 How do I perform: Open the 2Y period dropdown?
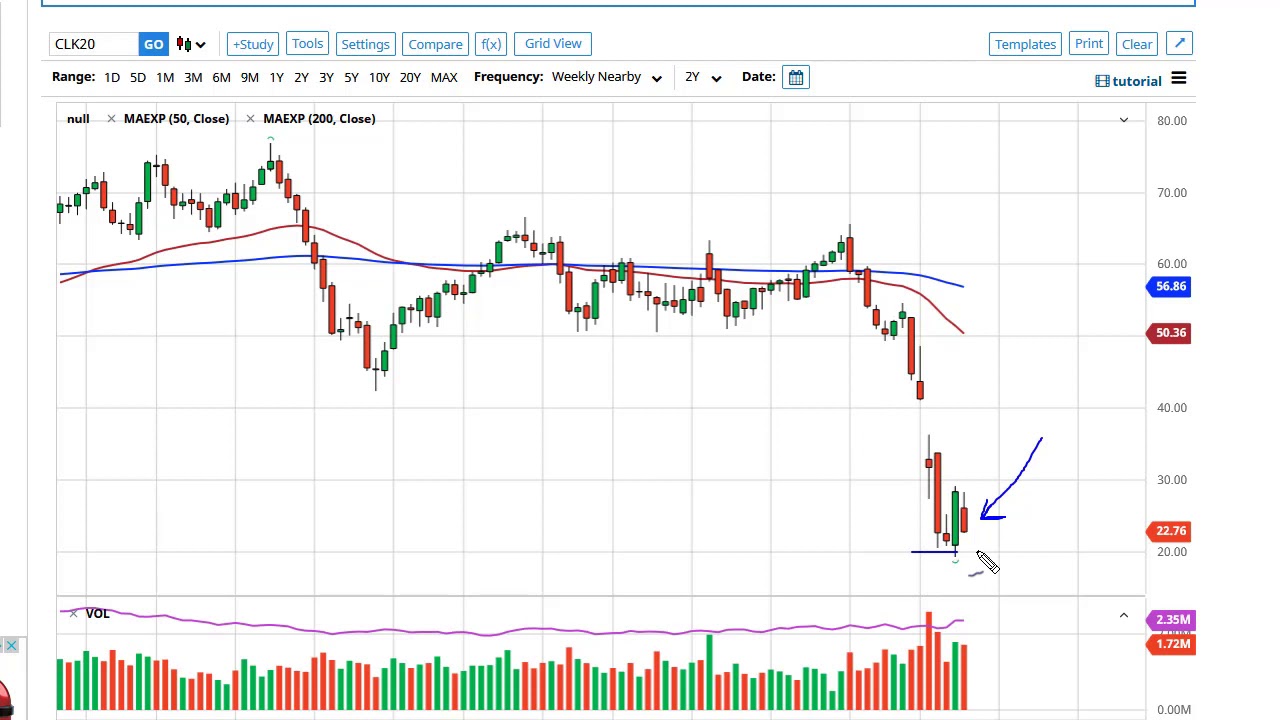(x=703, y=77)
